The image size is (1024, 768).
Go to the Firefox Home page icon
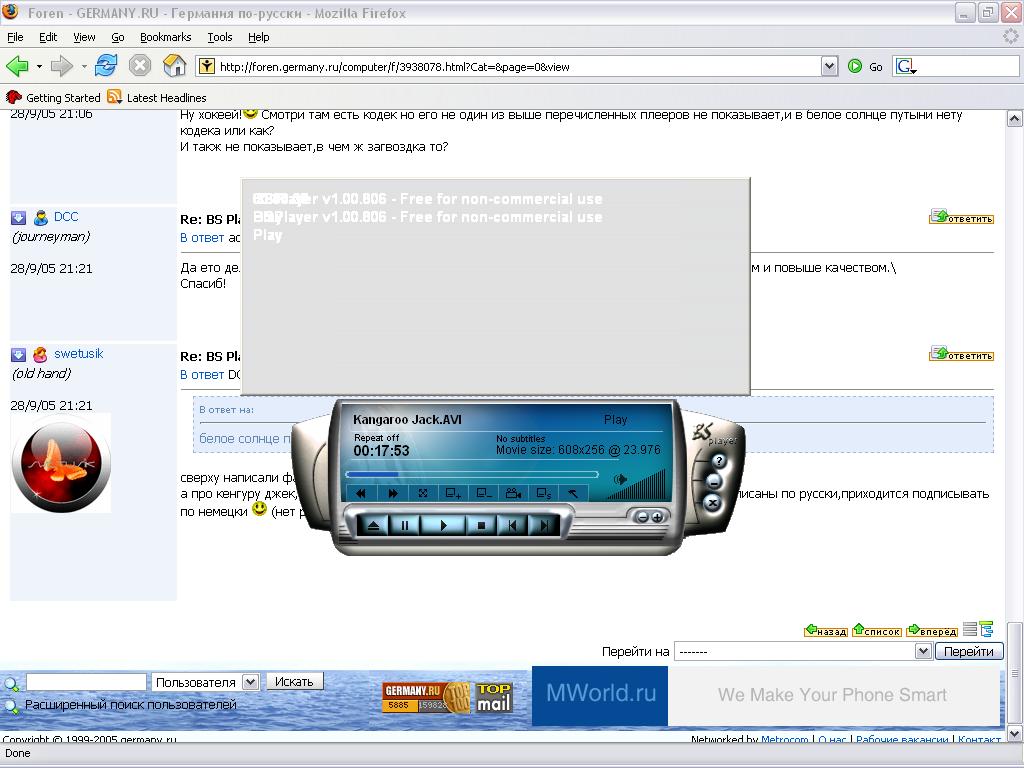tap(174, 66)
